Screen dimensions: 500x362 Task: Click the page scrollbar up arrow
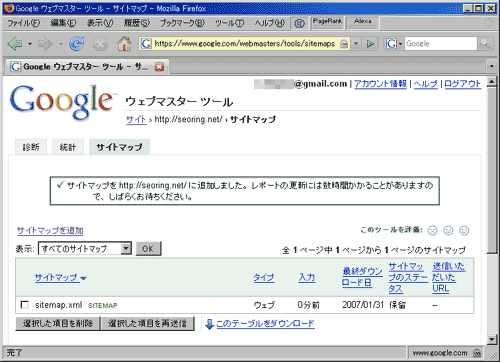pyautogui.click(x=492, y=82)
